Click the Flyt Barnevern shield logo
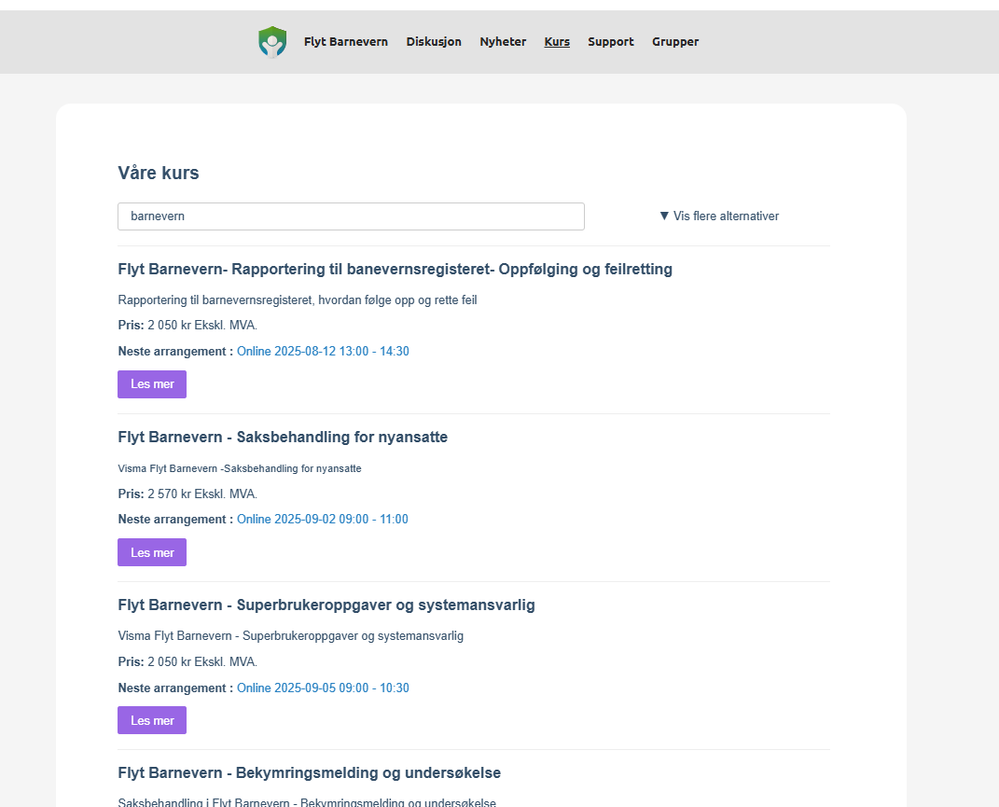The width and height of the screenshot is (999, 807). click(x=272, y=42)
